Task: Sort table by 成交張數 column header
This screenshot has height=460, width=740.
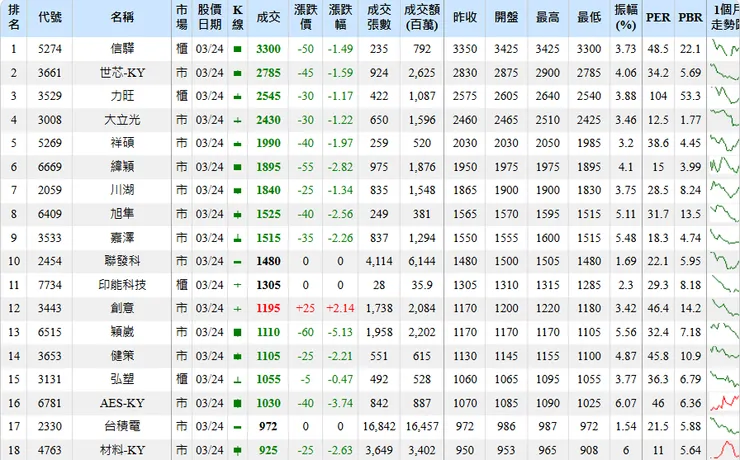Action: (x=379, y=17)
